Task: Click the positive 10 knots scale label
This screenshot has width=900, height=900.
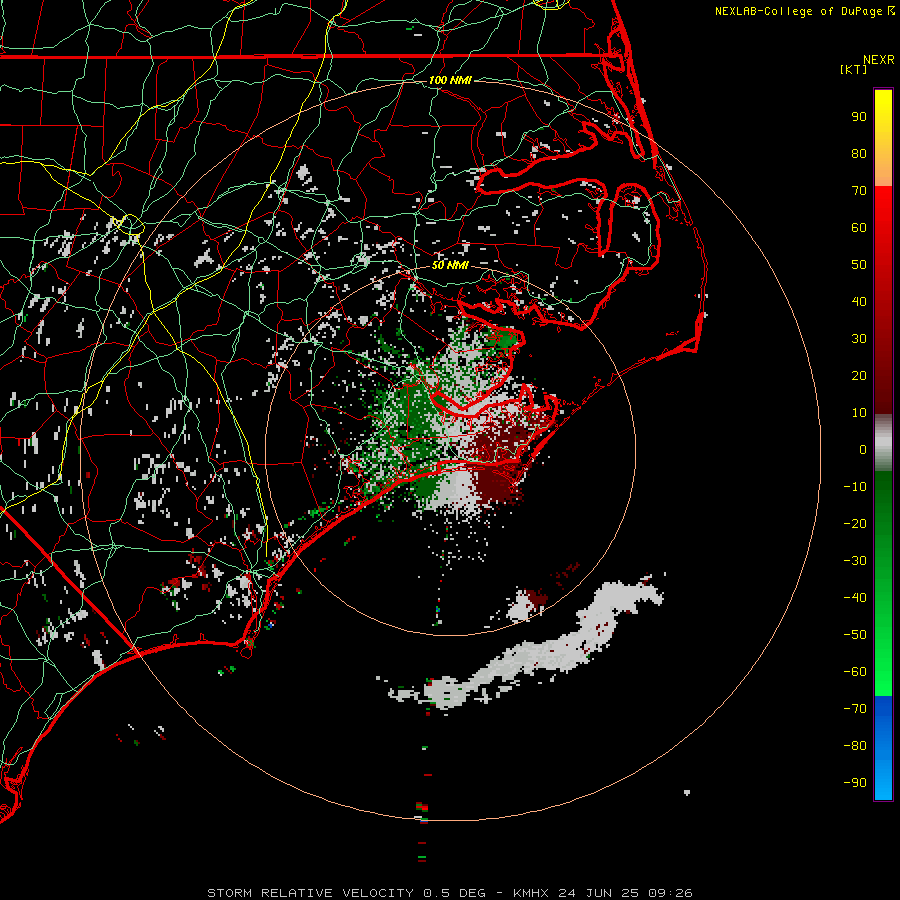Action: [859, 413]
